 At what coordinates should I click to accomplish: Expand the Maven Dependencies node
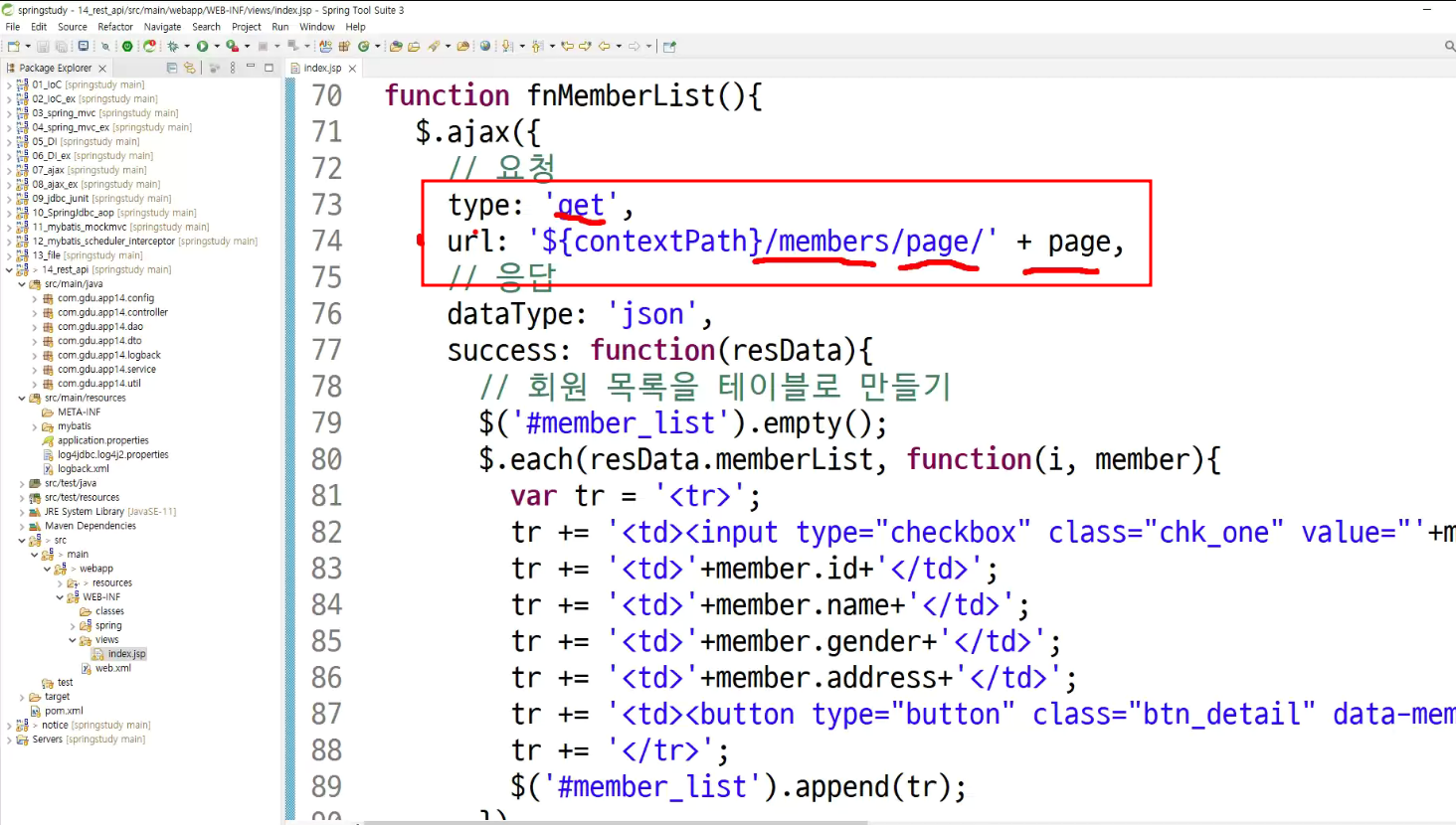click(x=22, y=526)
